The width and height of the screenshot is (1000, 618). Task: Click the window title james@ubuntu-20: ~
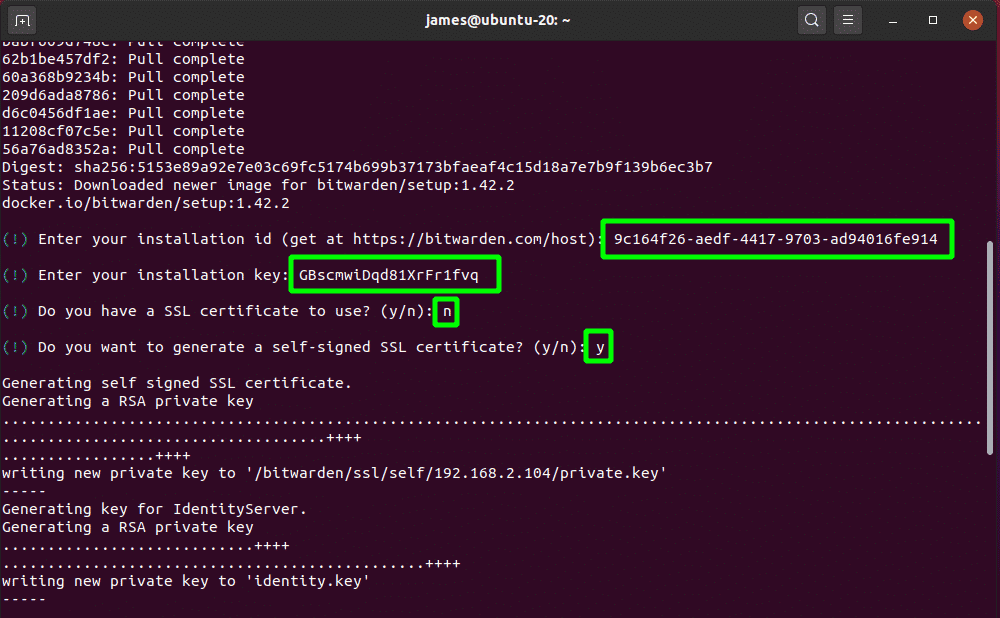pyautogui.click(x=497, y=20)
